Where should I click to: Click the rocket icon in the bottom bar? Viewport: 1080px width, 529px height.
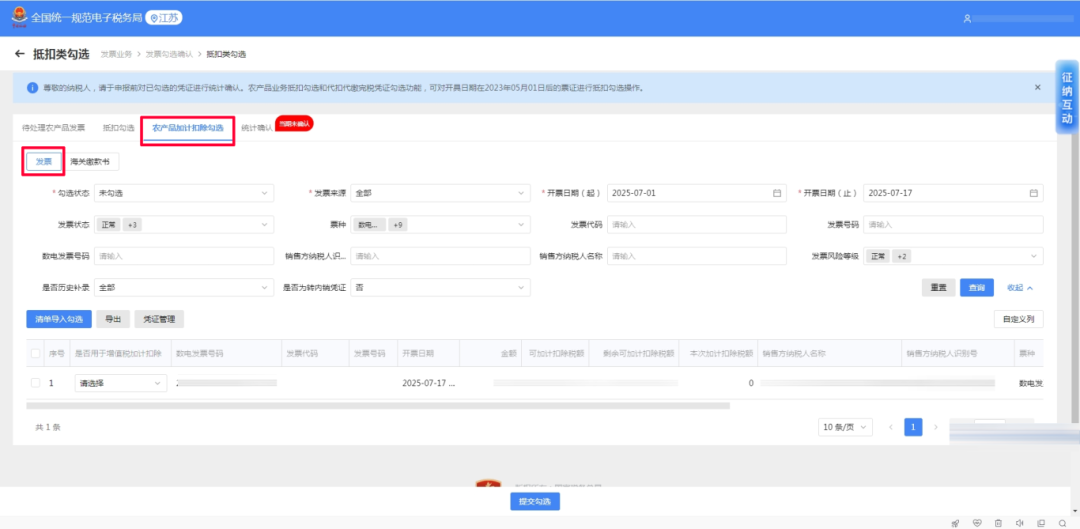tap(955, 523)
